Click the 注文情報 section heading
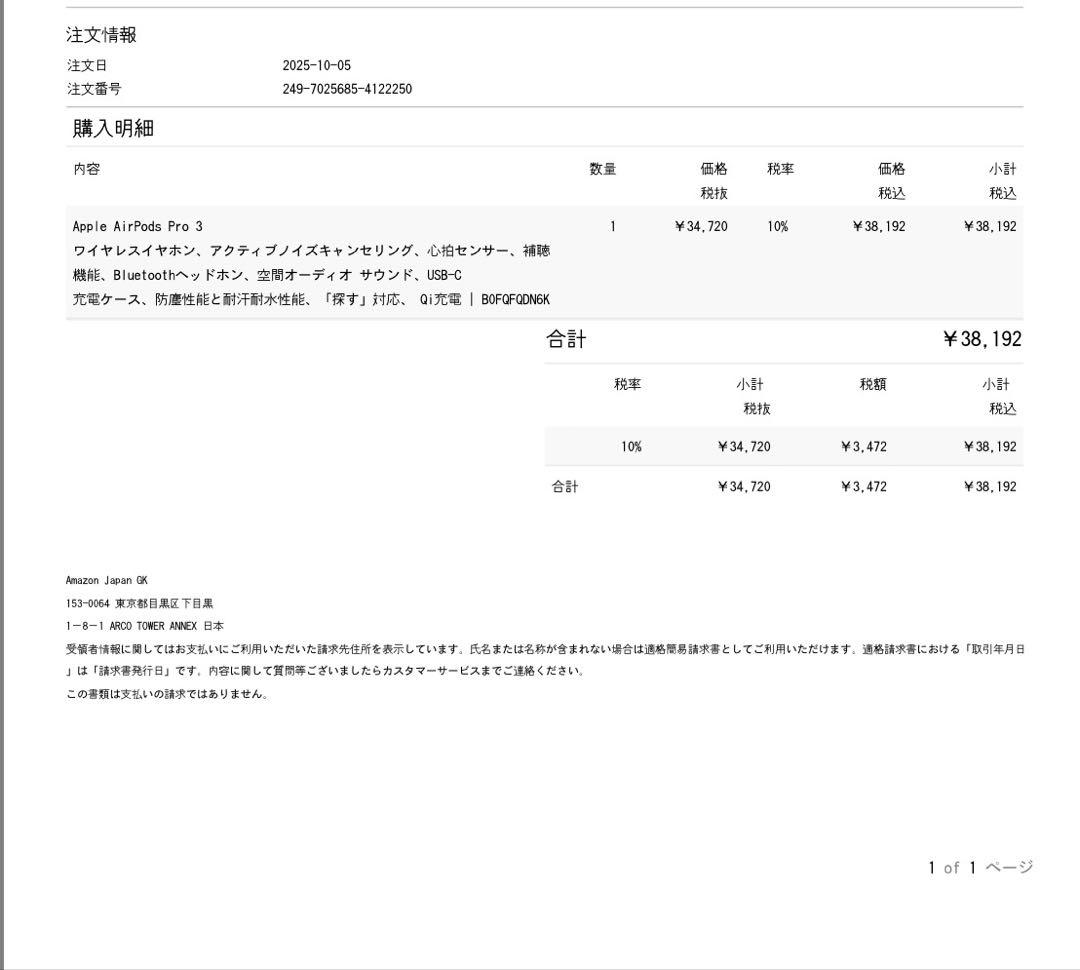This screenshot has width=1080, height=970. pos(101,33)
